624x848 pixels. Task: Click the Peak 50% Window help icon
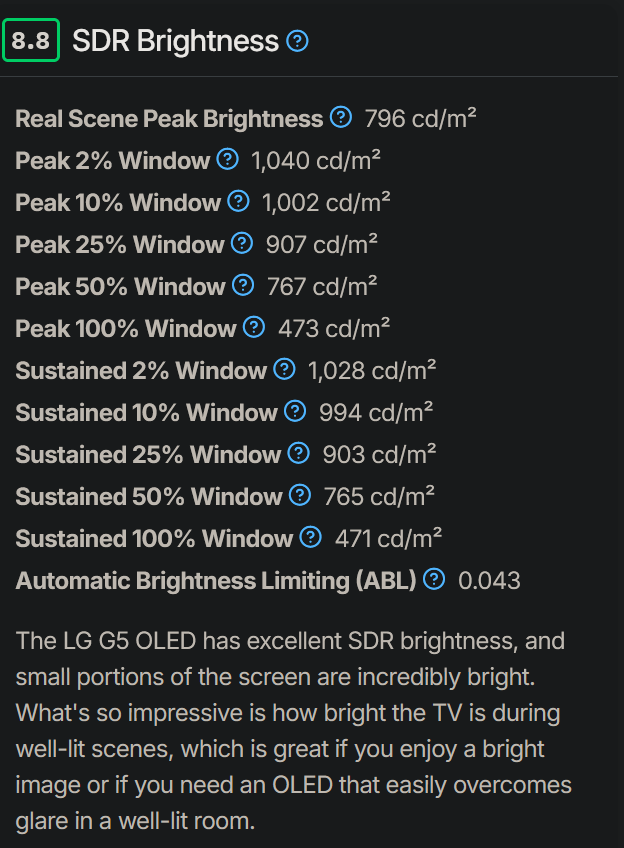240,286
